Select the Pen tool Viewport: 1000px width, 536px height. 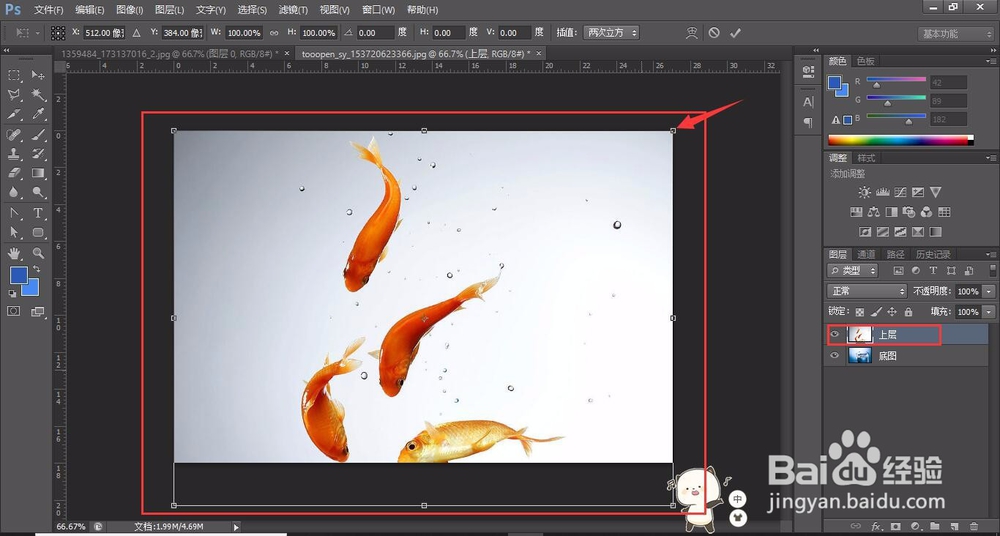coord(14,213)
